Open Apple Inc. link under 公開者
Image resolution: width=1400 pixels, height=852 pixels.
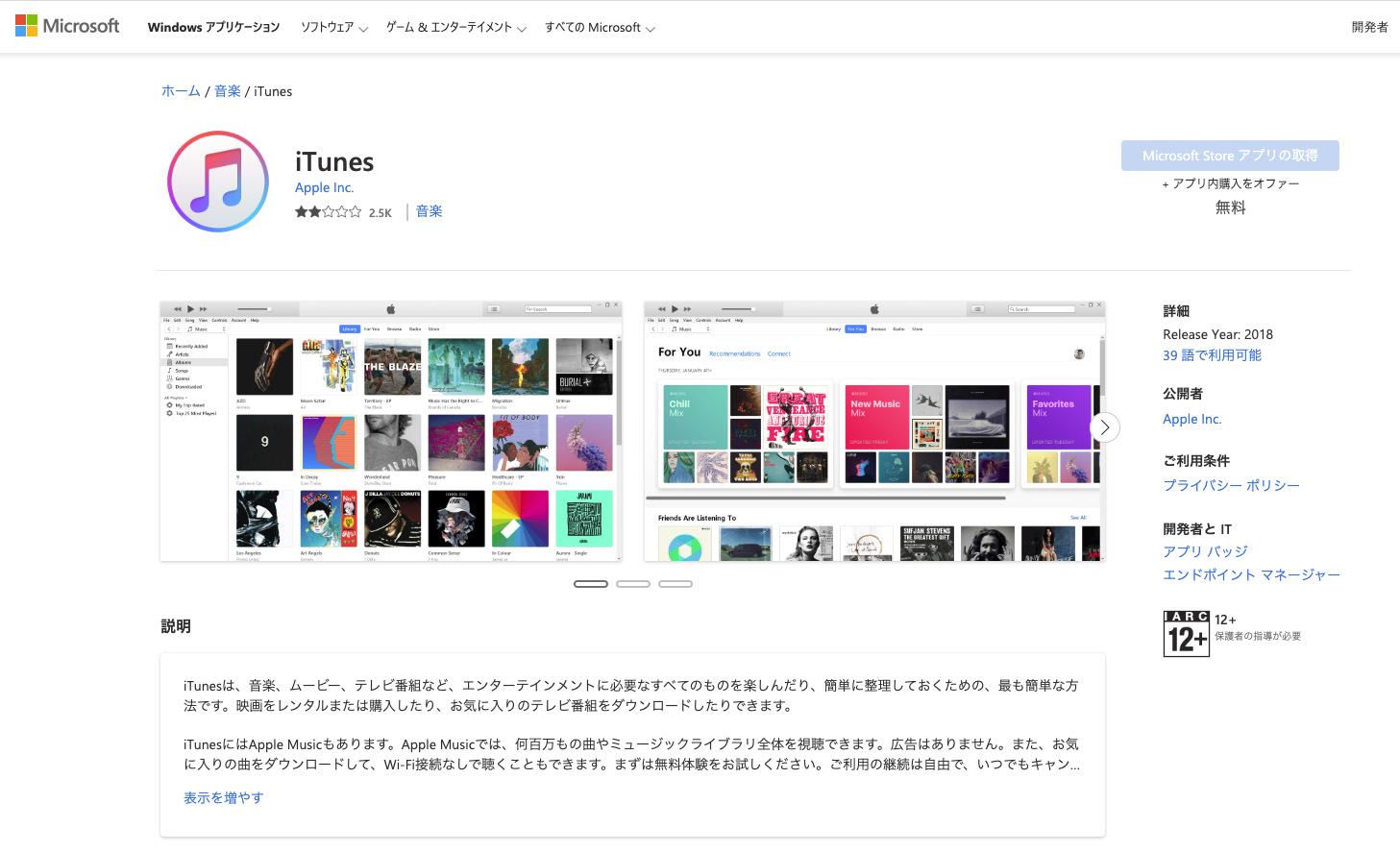(x=1191, y=420)
